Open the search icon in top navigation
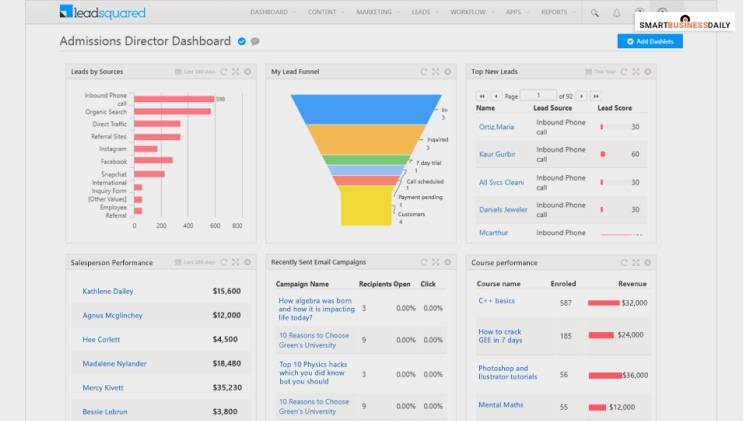 (594, 13)
